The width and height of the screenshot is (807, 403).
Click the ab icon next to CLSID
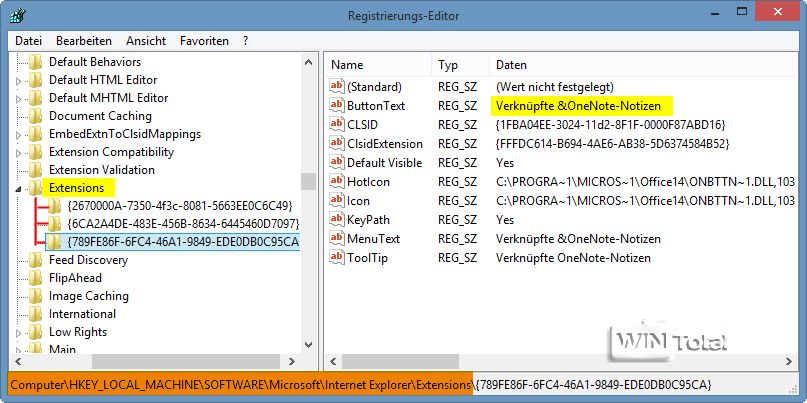coord(337,125)
